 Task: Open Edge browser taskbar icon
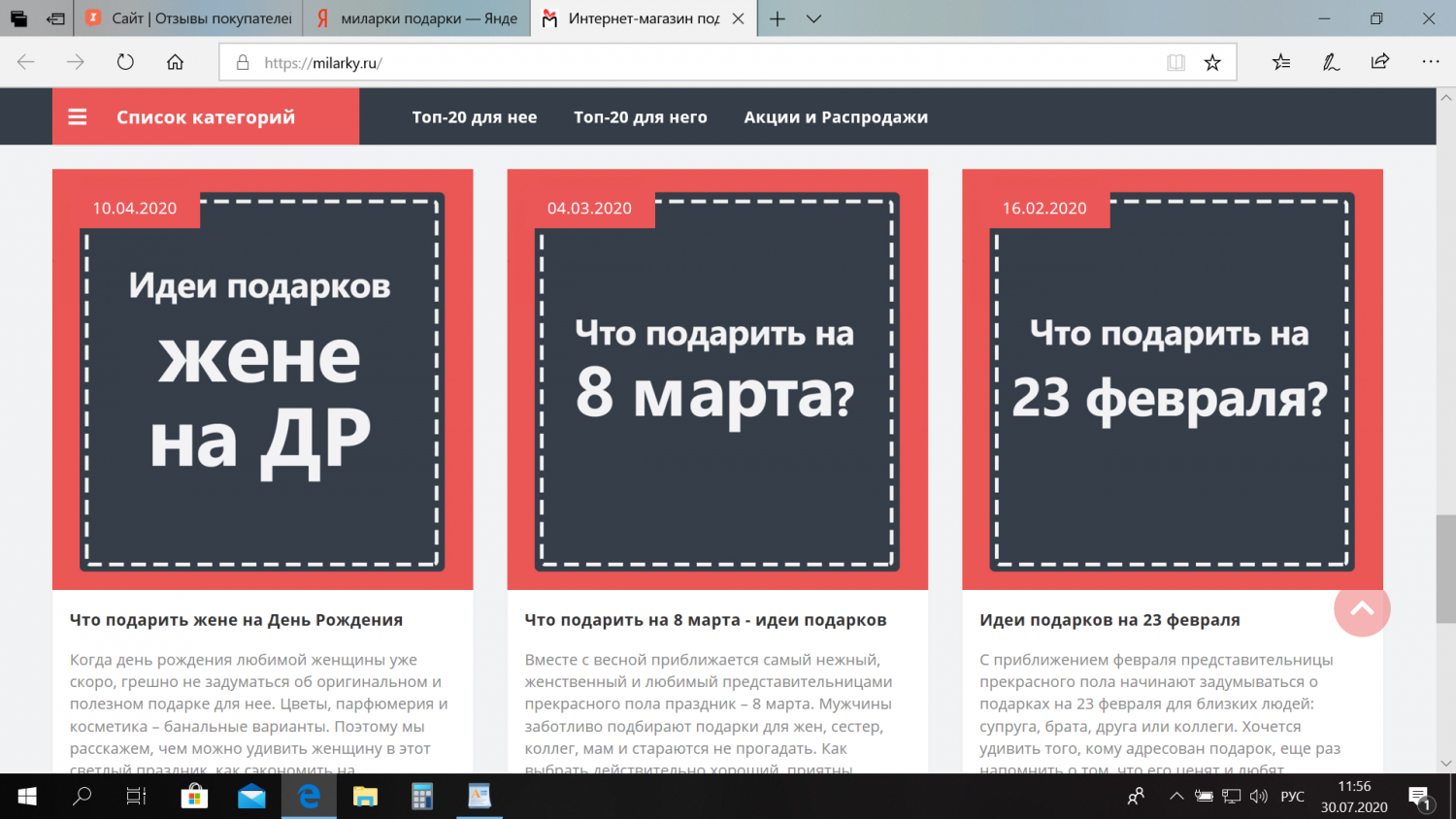coord(309,797)
